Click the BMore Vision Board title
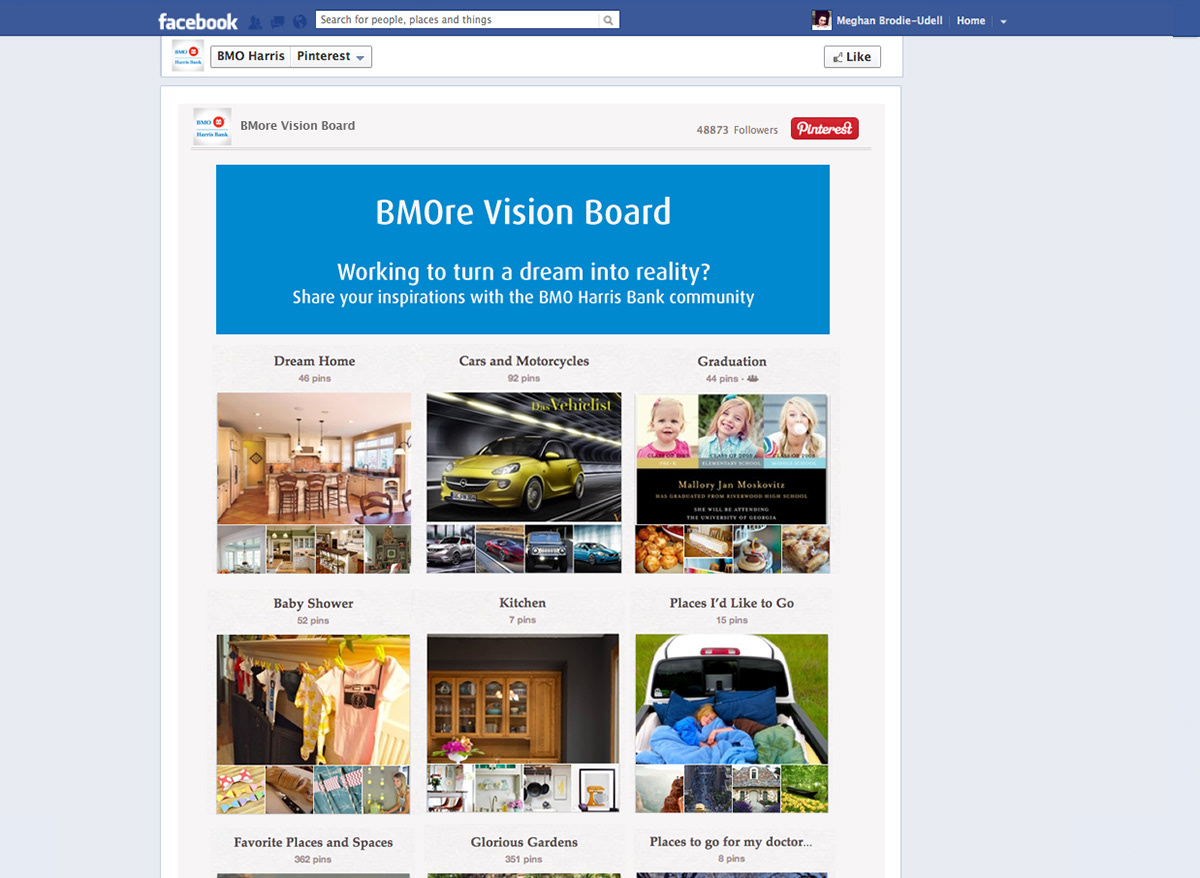 (298, 126)
